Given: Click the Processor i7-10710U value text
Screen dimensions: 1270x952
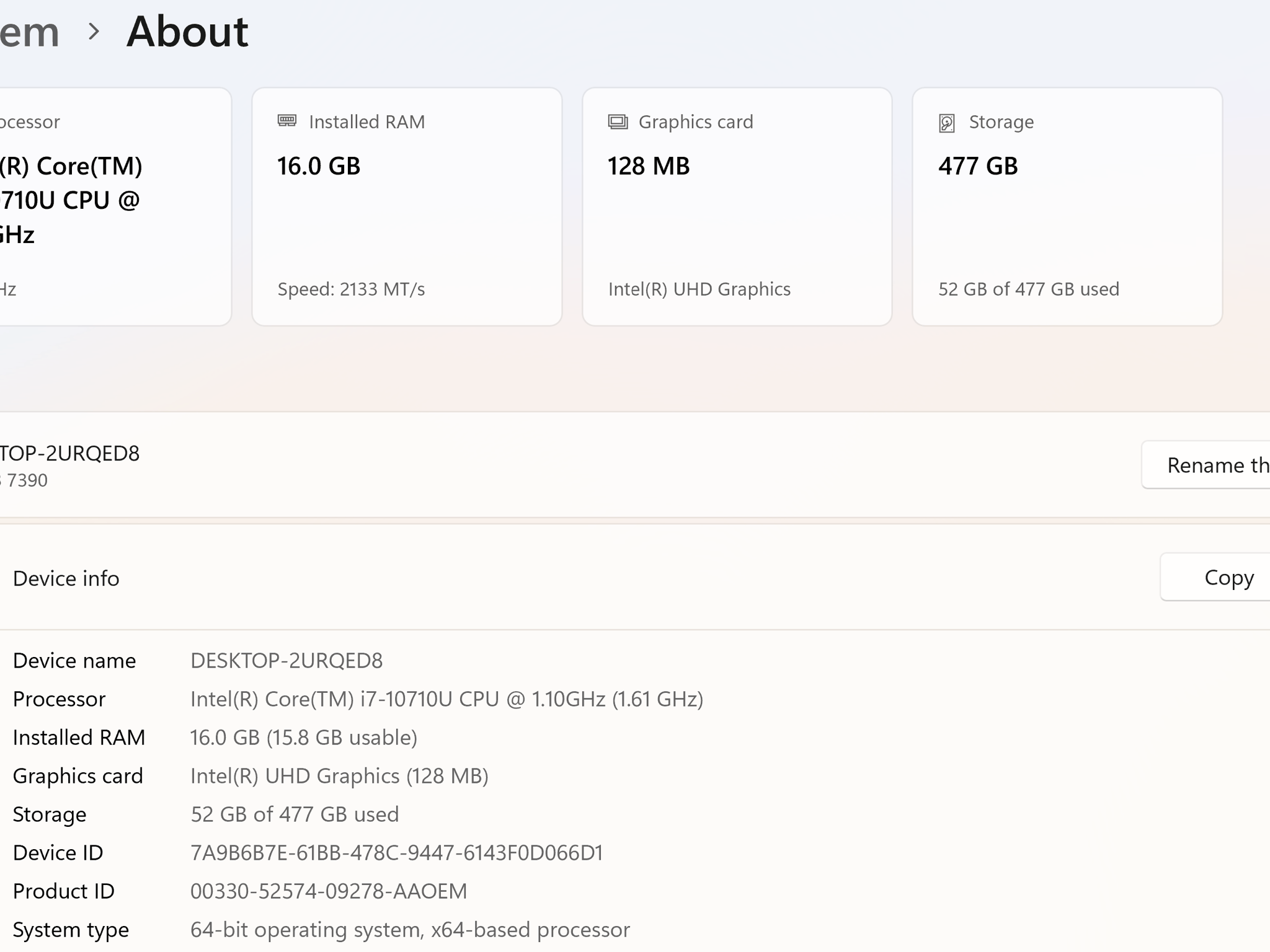Looking at the screenshot, I should tap(446, 699).
